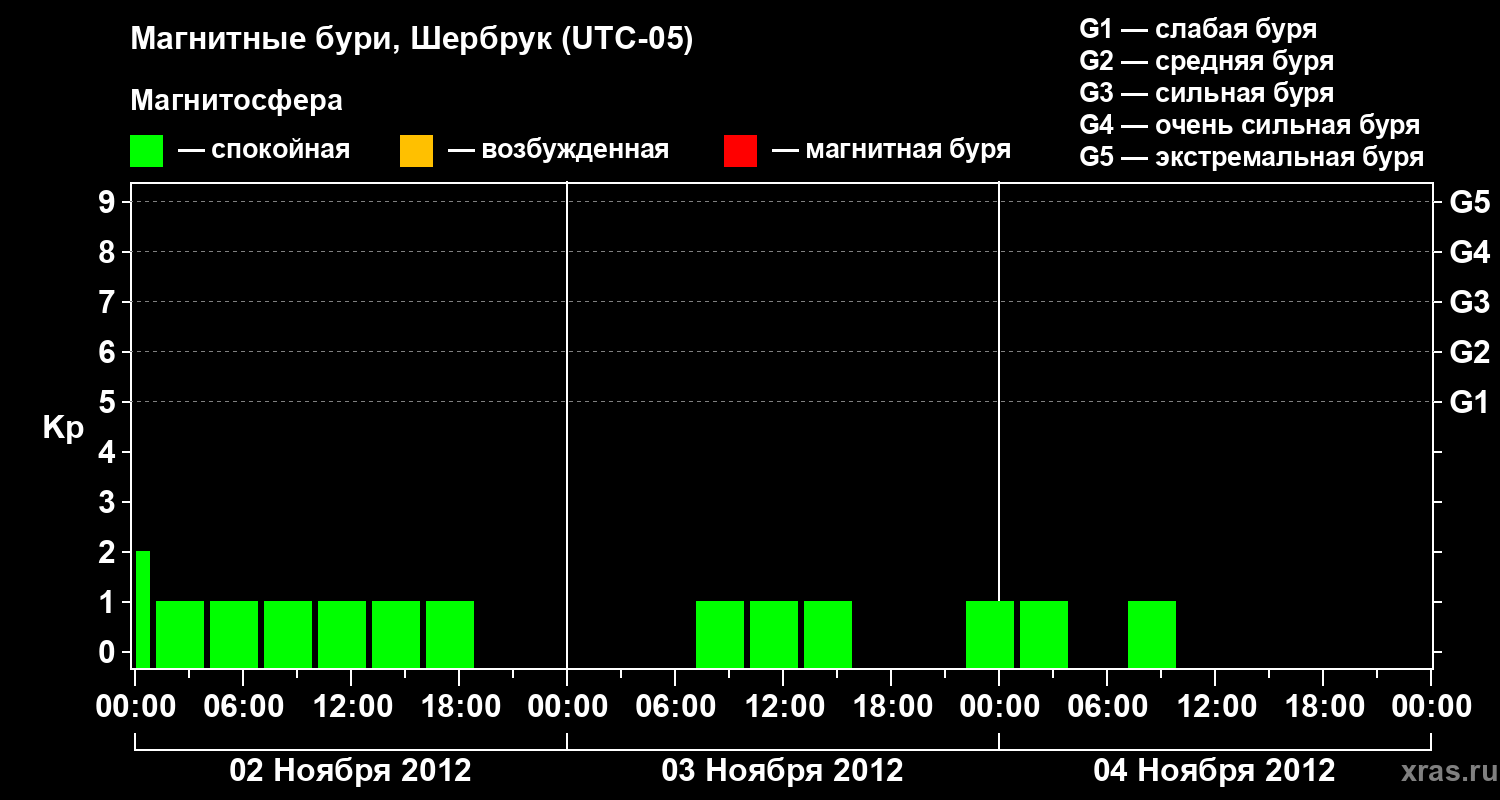
Task: Click the Kp axis value 0
Action: coord(109,653)
